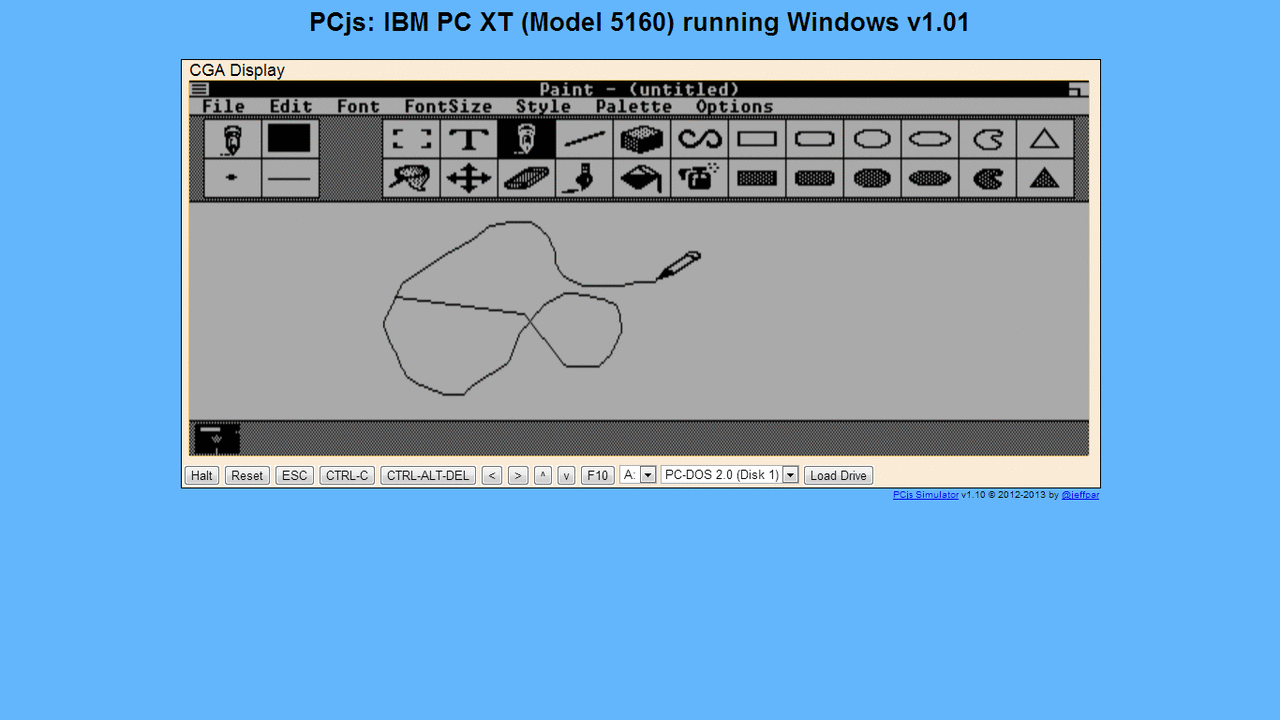Select the hollow Rounded Rectangle tool

(x=814, y=139)
